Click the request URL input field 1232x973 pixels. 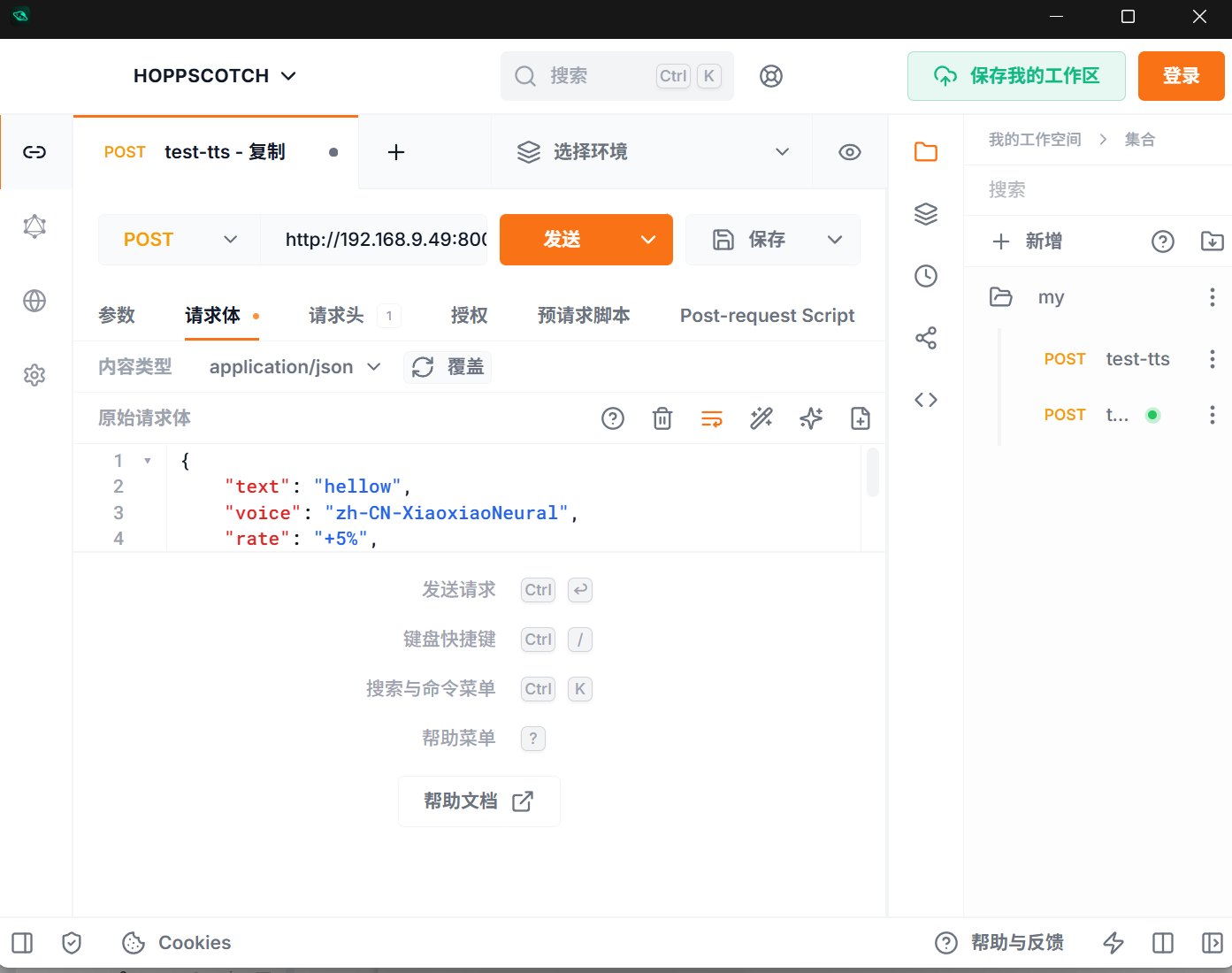pos(373,240)
